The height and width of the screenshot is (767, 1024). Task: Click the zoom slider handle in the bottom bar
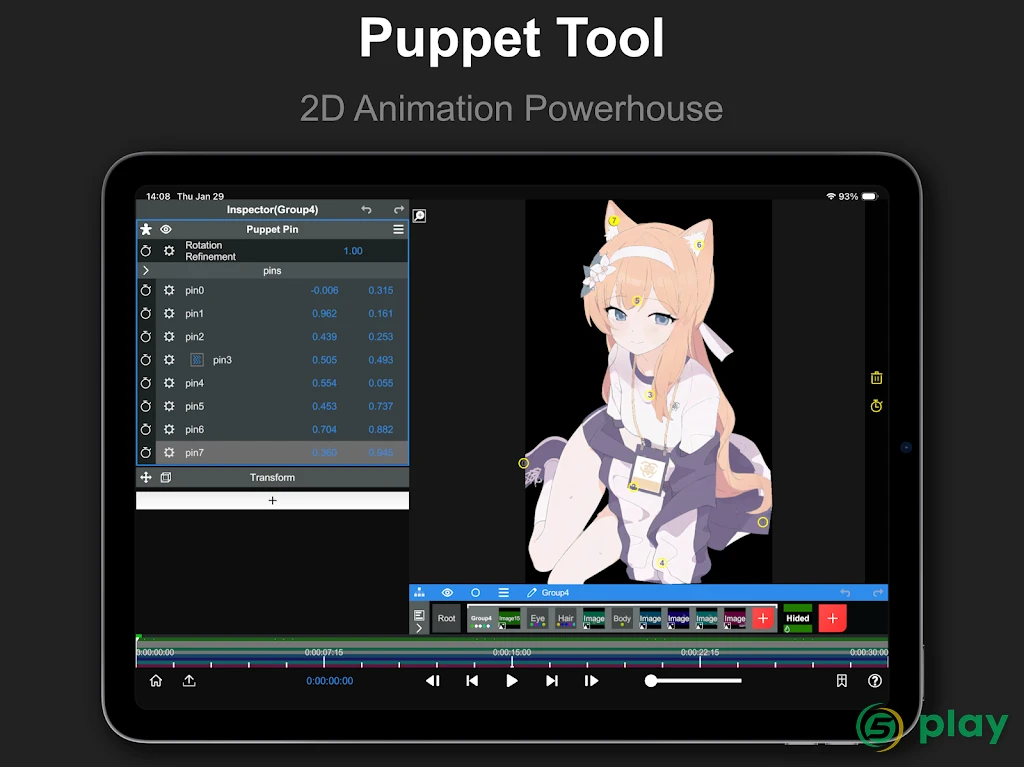point(650,681)
